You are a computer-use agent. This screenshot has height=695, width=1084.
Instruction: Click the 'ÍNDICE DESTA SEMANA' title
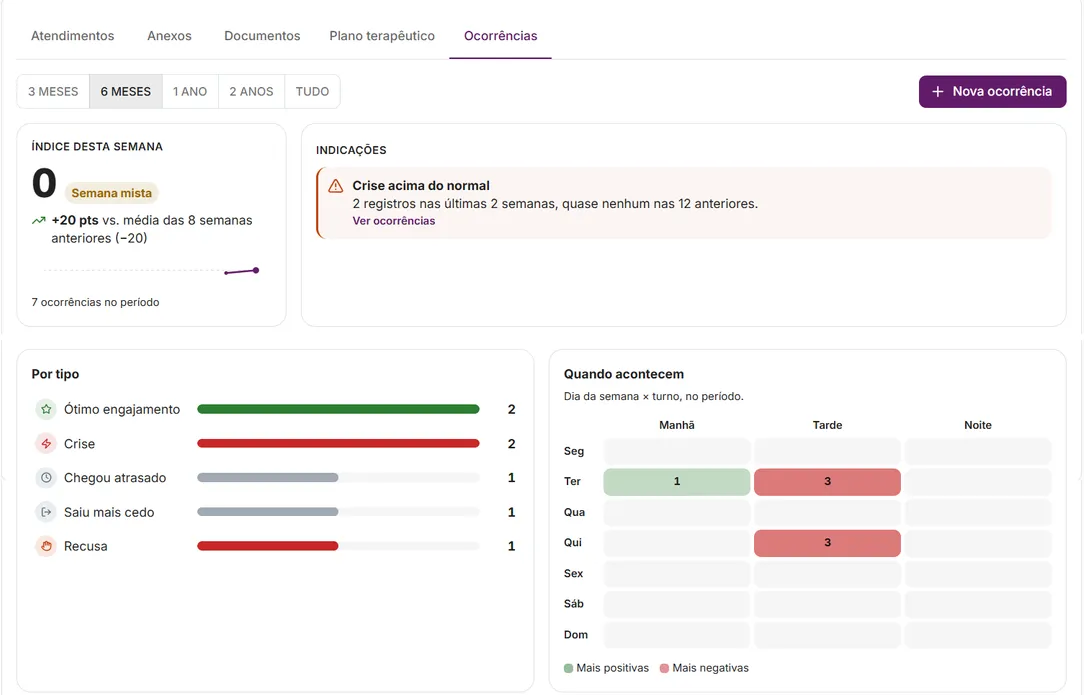click(x=97, y=146)
